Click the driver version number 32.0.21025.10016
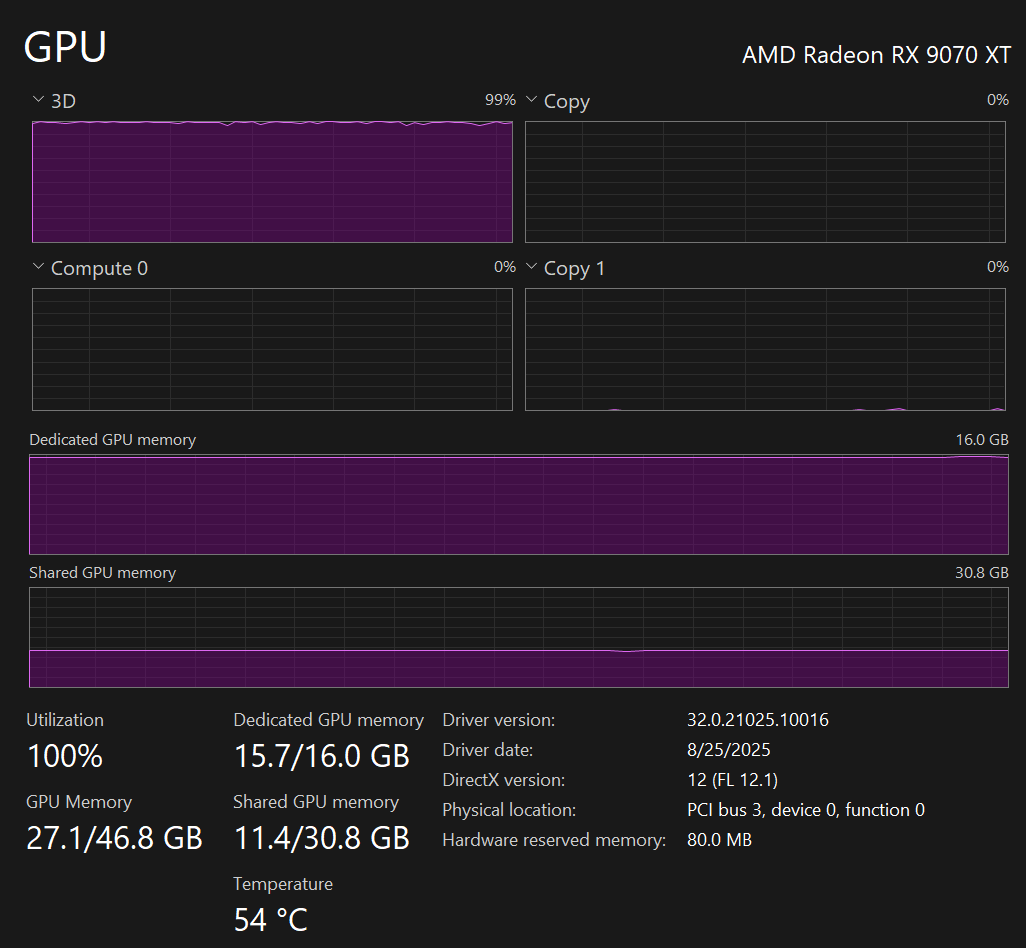Image resolution: width=1026 pixels, height=948 pixels. pos(757,720)
